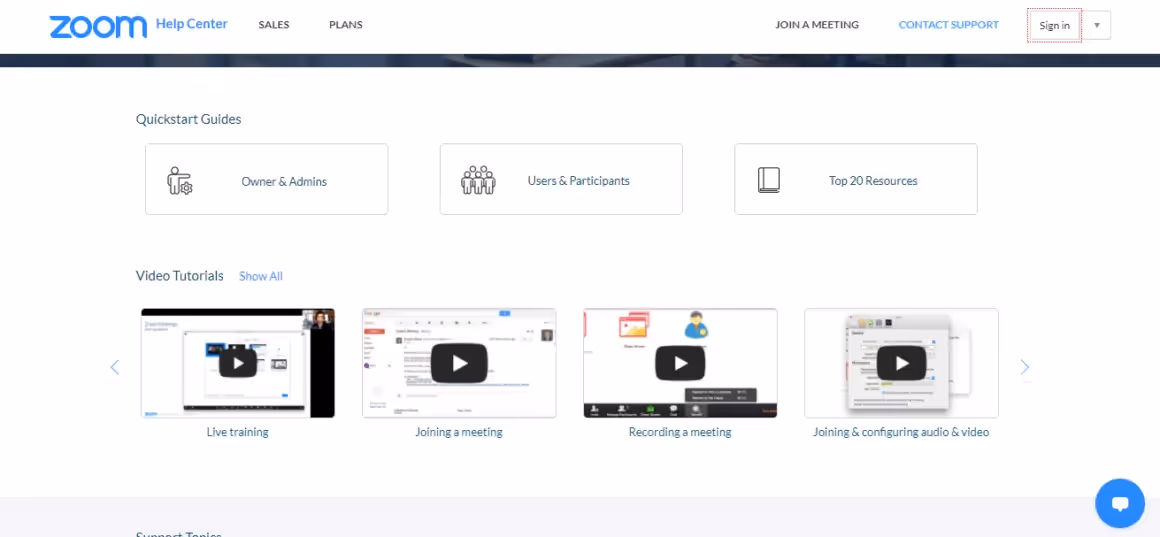The height and width of the screenshot is (537, 1160).
Task: Click the Recording a meeting caption
Action: pyautogui.click(x=680, y=432)
